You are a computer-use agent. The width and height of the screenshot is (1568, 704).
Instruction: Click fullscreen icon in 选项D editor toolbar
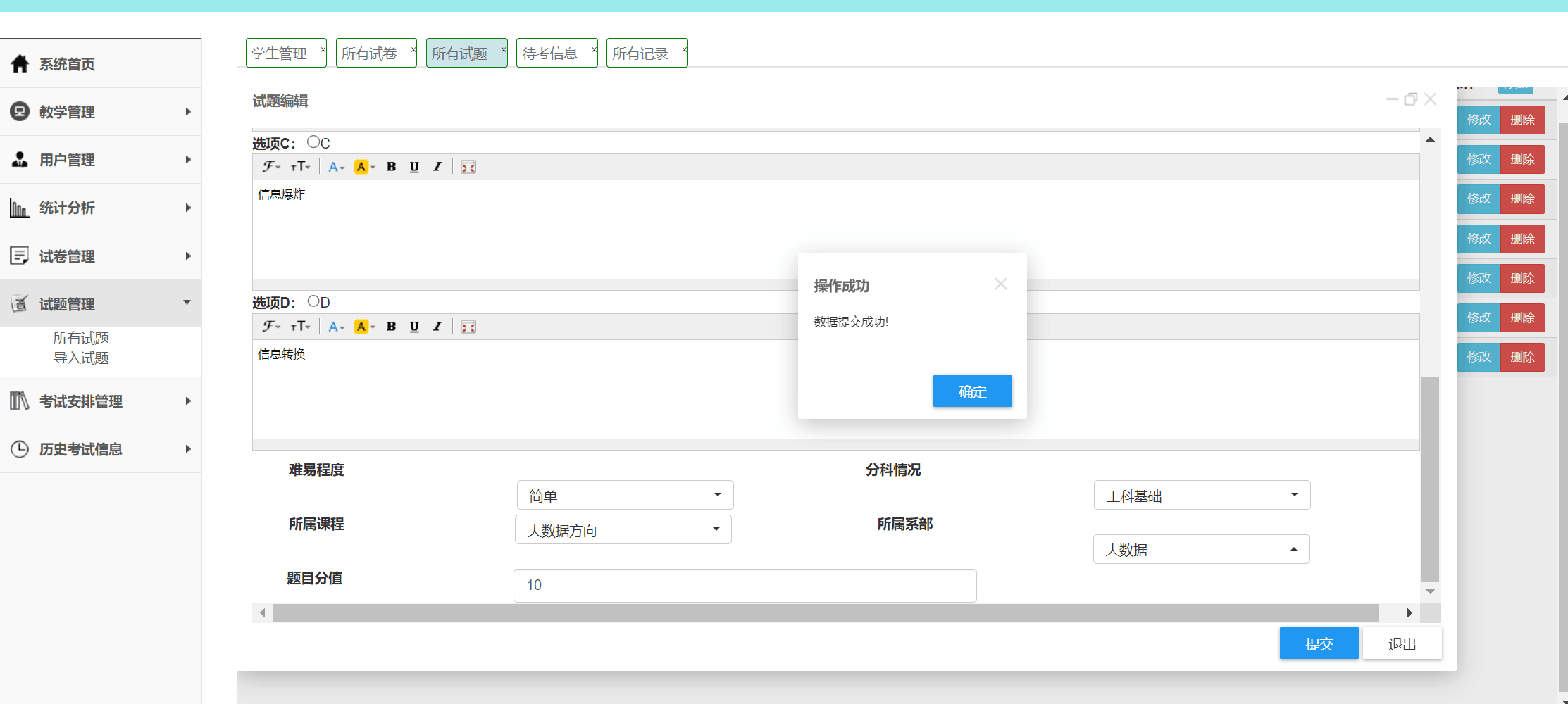(468, 327)
